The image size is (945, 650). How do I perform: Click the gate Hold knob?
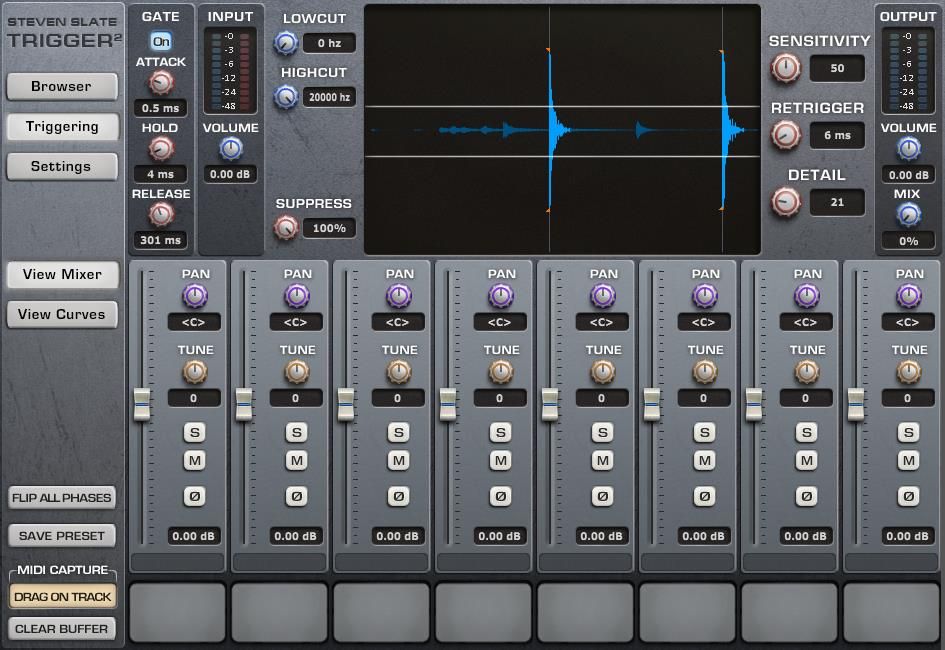point(161,148)
